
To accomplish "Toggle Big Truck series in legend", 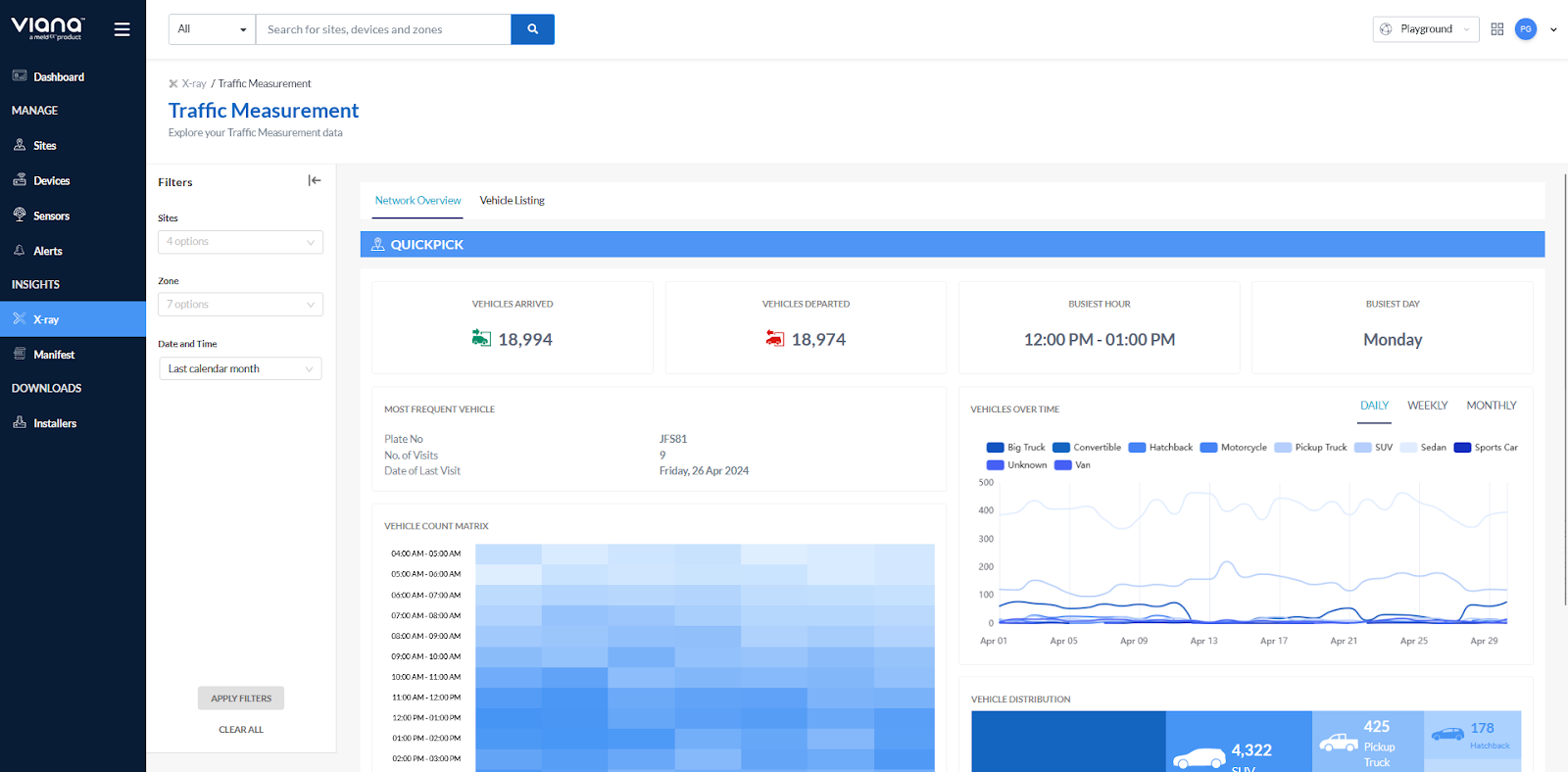I will (x=1016, y=448).
